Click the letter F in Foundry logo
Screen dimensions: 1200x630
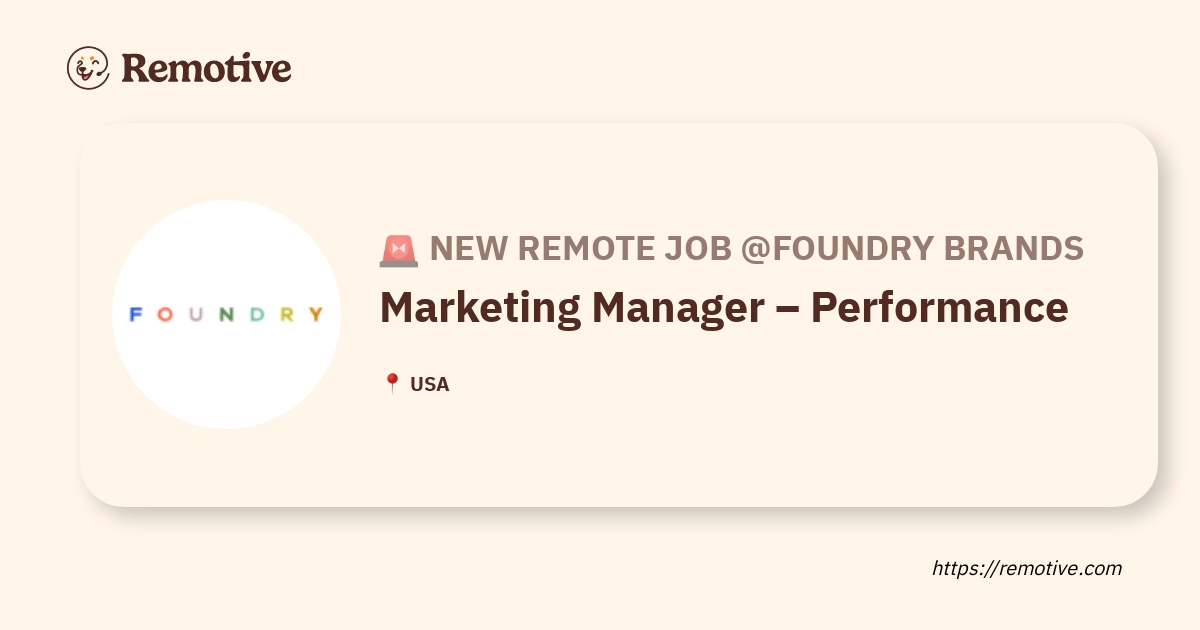(x=135, y=315)
